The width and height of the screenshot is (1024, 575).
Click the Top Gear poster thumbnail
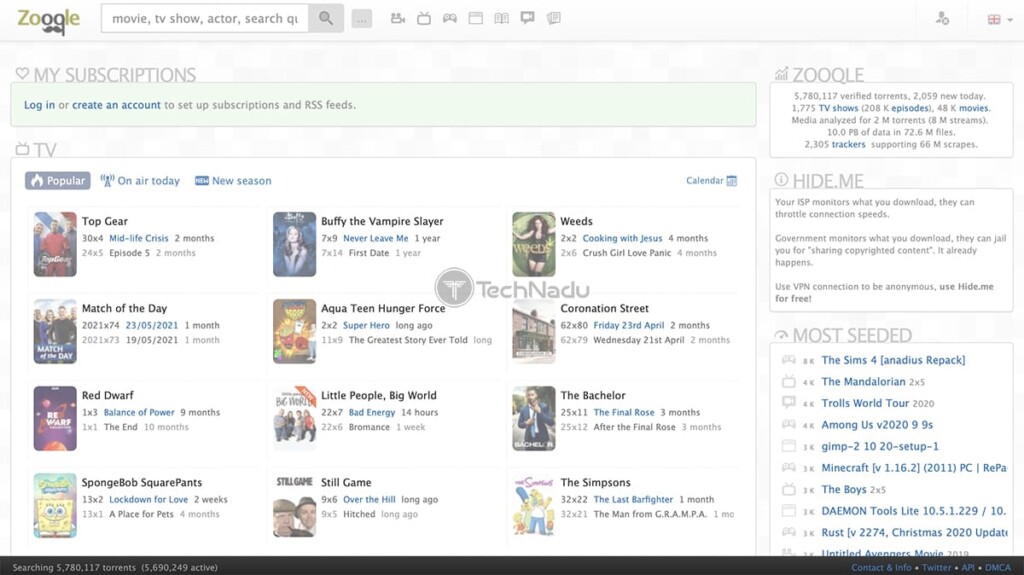pyautogui.click(x=55, y=244)
